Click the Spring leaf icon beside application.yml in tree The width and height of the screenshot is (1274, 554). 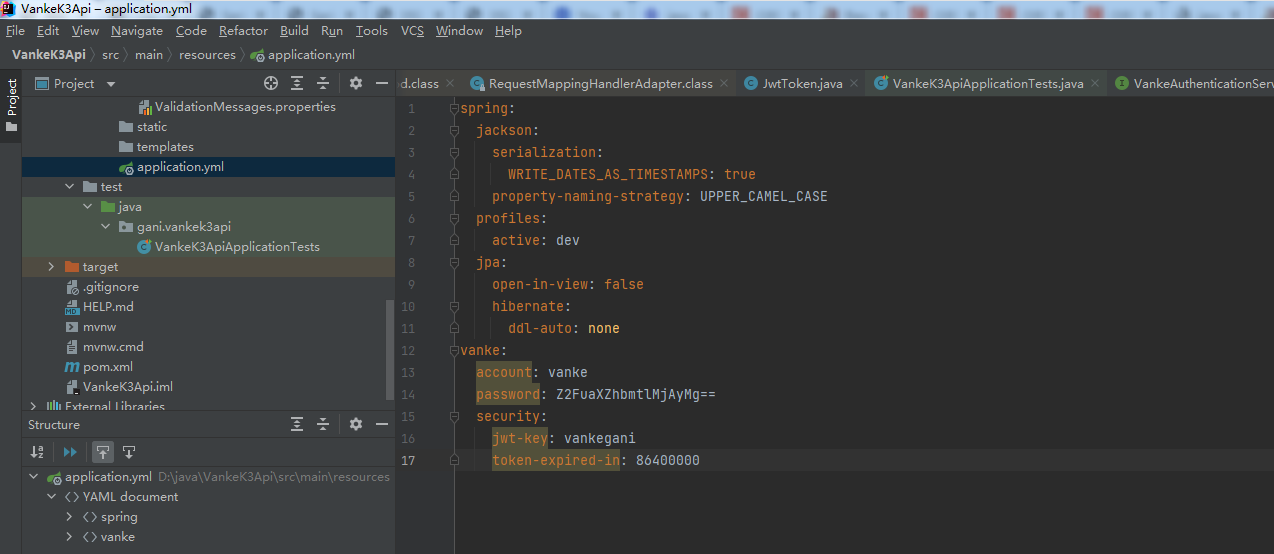point(126,167)
